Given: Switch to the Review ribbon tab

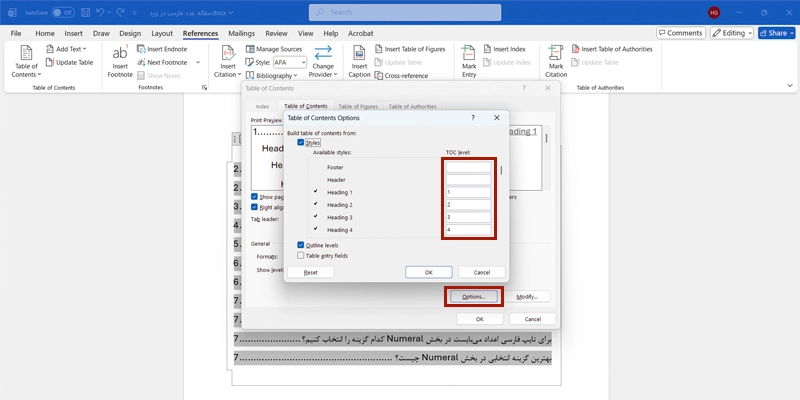Looking at the screenshot, I should click(x=276, y=33).
